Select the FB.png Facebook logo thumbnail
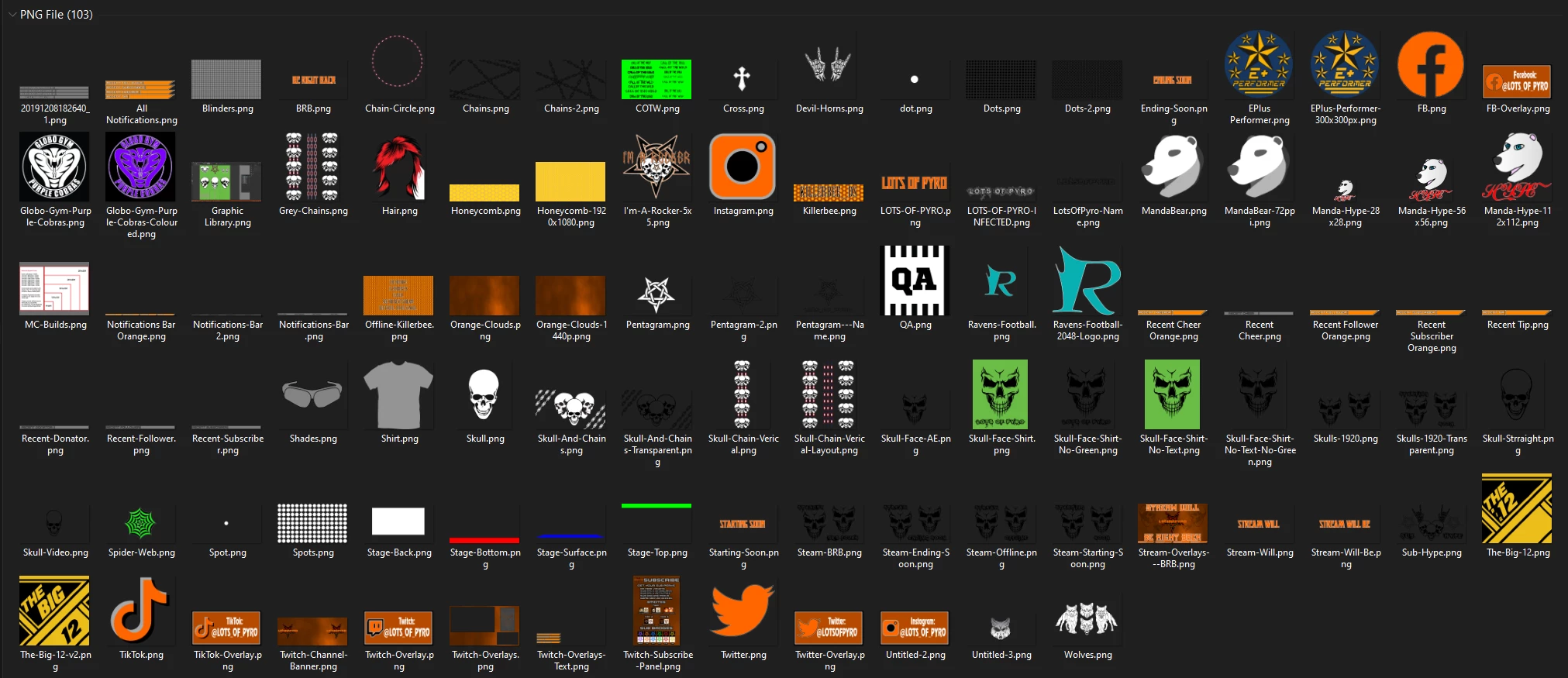Viewport: 1568px width, 678px height. click(1431, 65)
